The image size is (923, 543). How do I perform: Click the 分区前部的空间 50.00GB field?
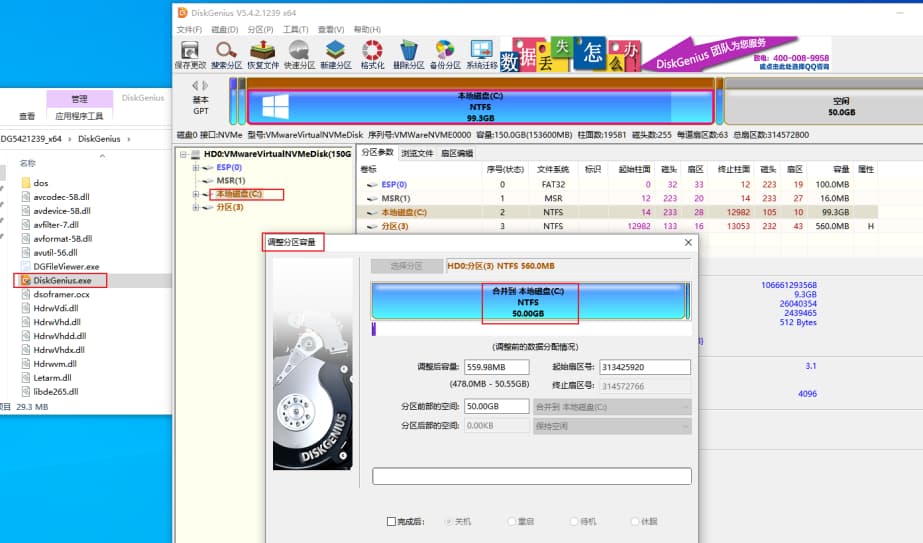[496, 406]
